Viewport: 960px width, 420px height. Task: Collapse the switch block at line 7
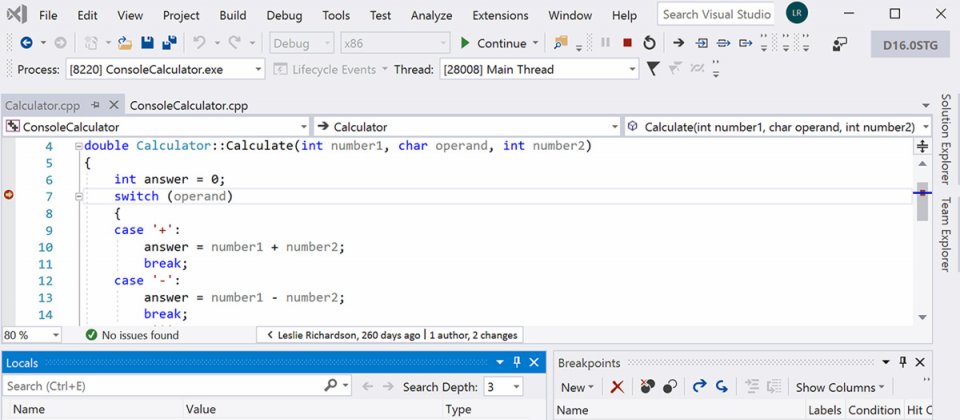[78, 197]
